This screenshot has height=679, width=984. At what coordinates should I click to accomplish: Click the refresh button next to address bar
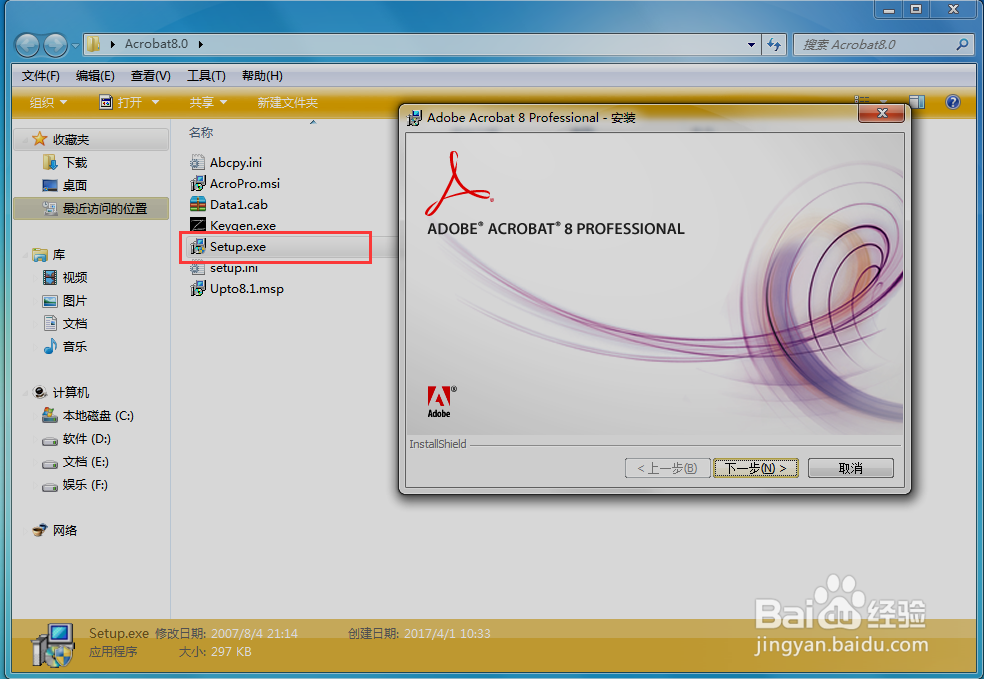[x=774, y=45]
